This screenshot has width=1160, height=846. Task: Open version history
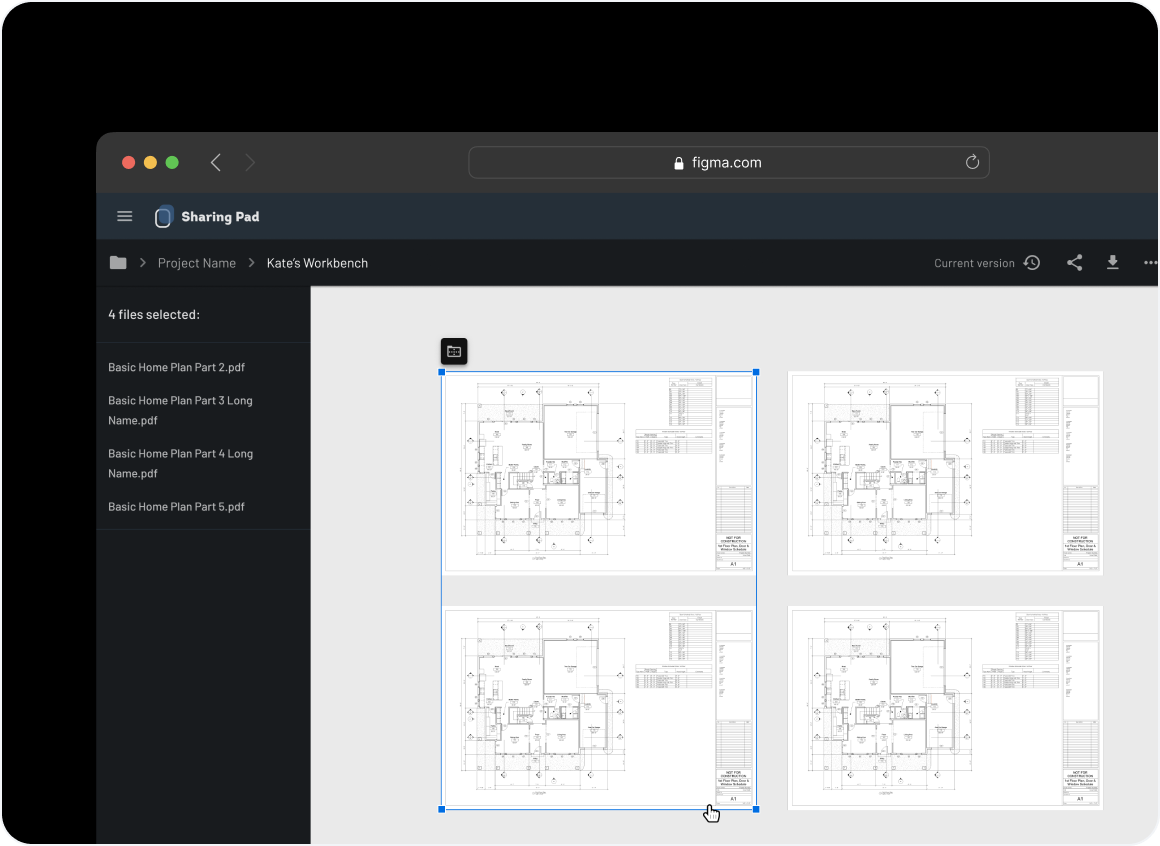pyautogui.click(x=1031, y=262)
